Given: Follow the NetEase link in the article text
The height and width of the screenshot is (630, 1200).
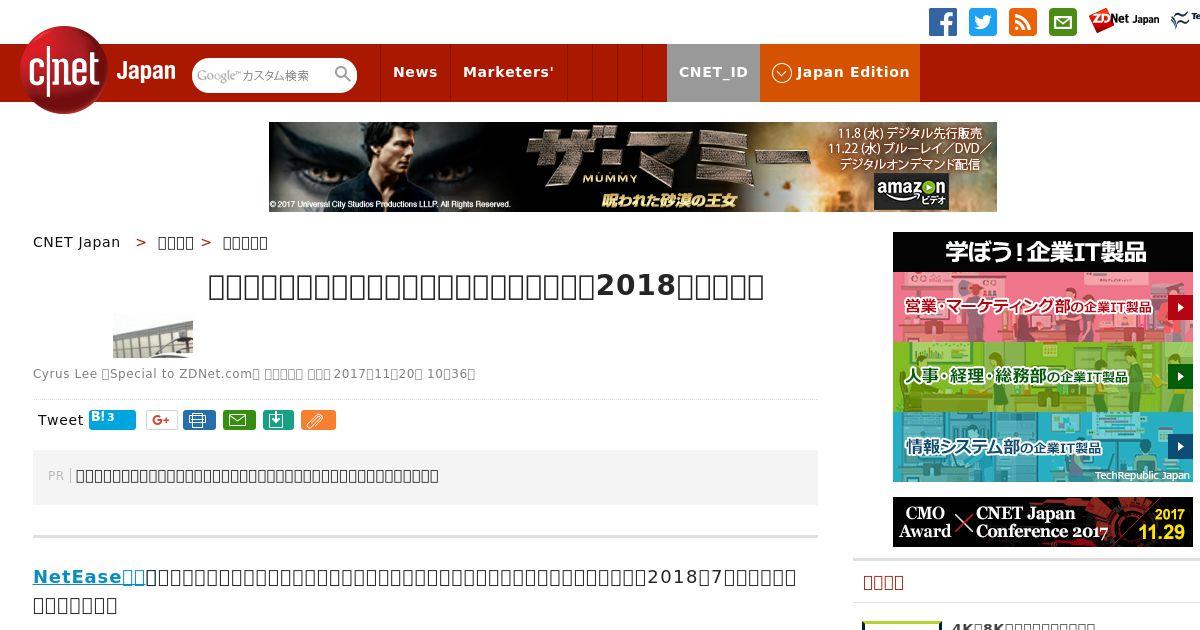Looking at the screenshot, I should tap(89, 577).
